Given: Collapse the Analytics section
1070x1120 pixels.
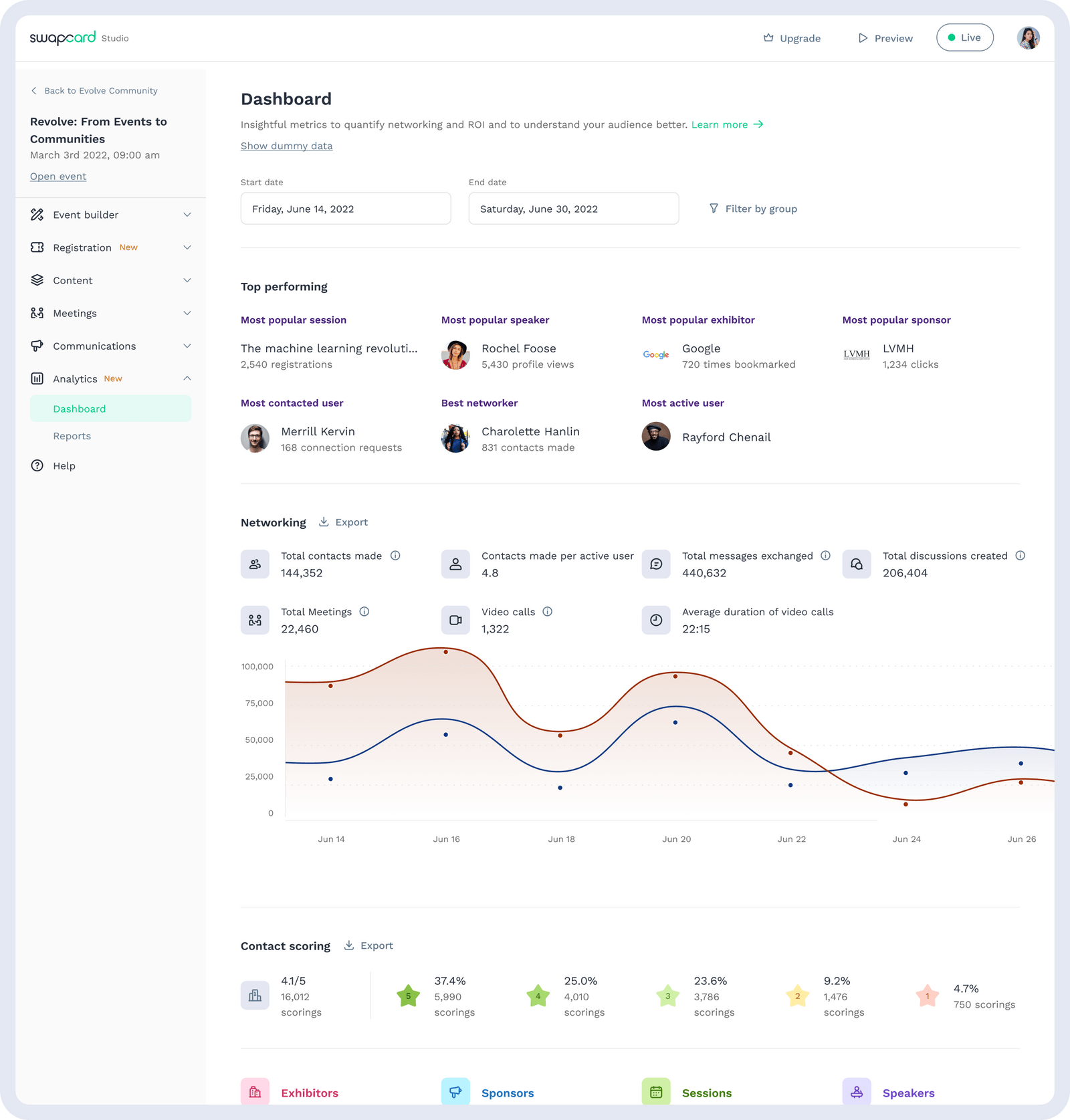Looking at the screenshot, I should click(x=187, y=378).
